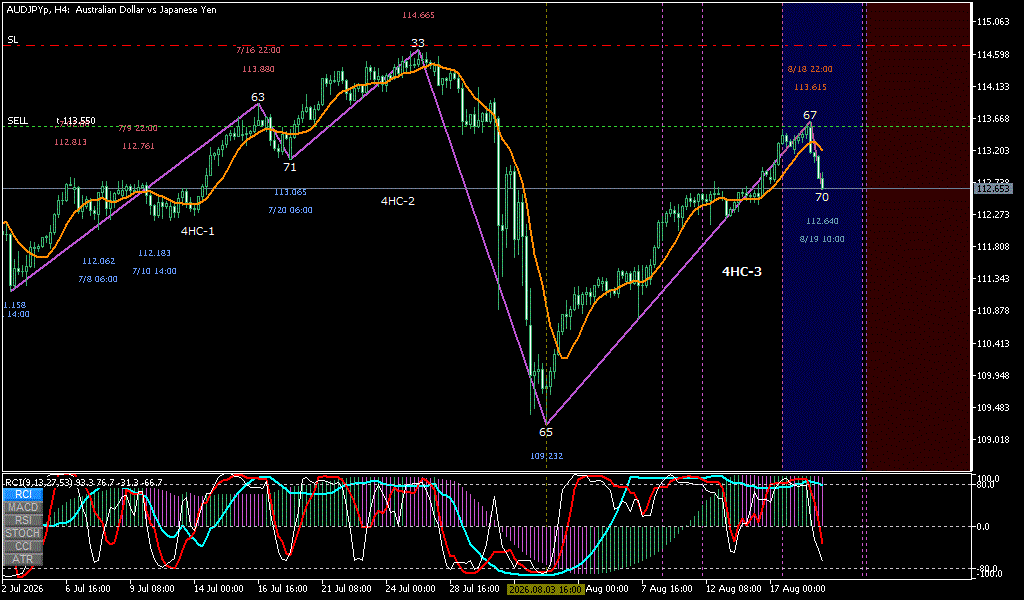
Task: Click 114.133 on the price scale
Action: (x=993, y=87)
